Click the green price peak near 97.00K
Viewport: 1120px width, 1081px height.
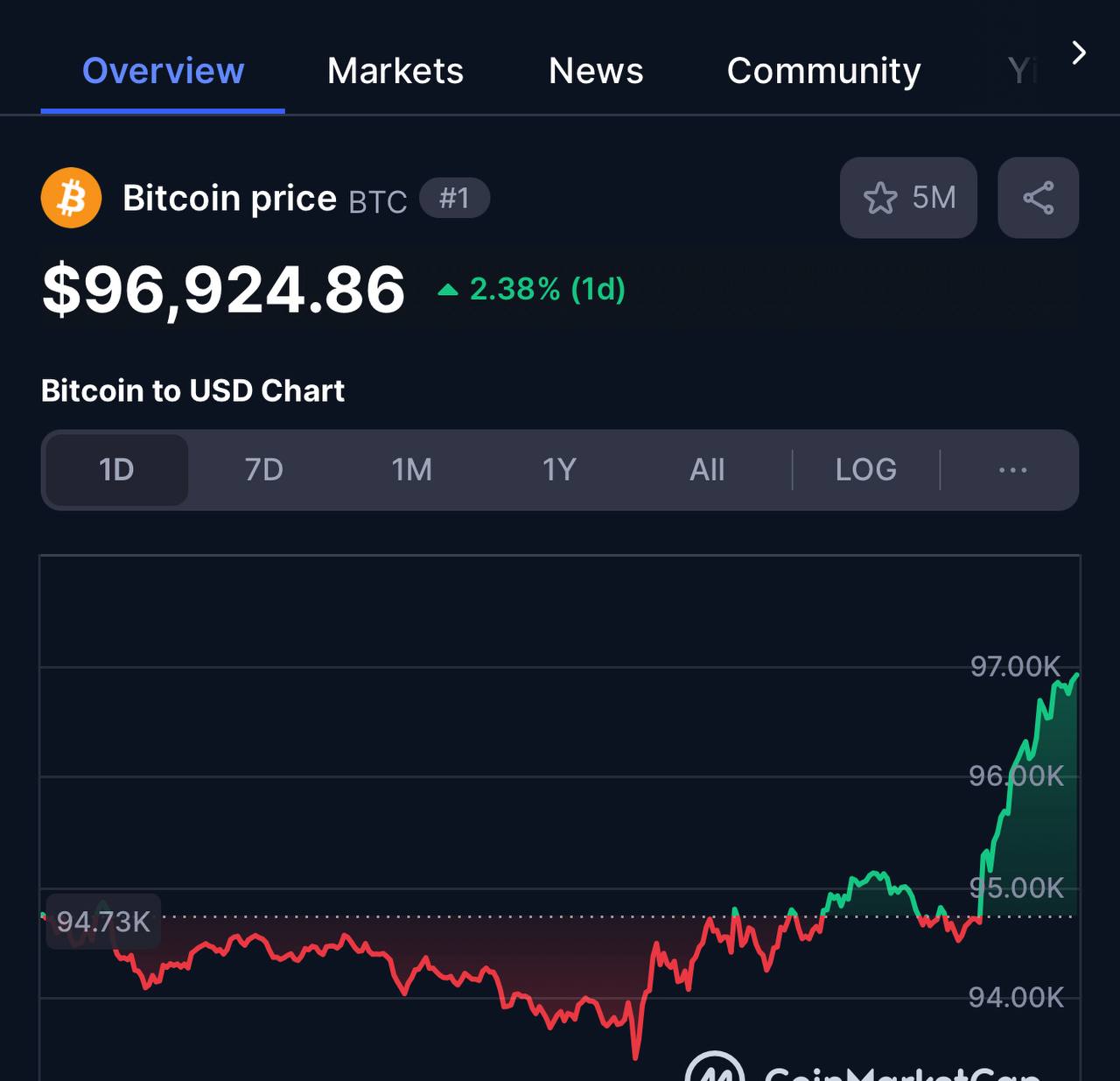1074,677
